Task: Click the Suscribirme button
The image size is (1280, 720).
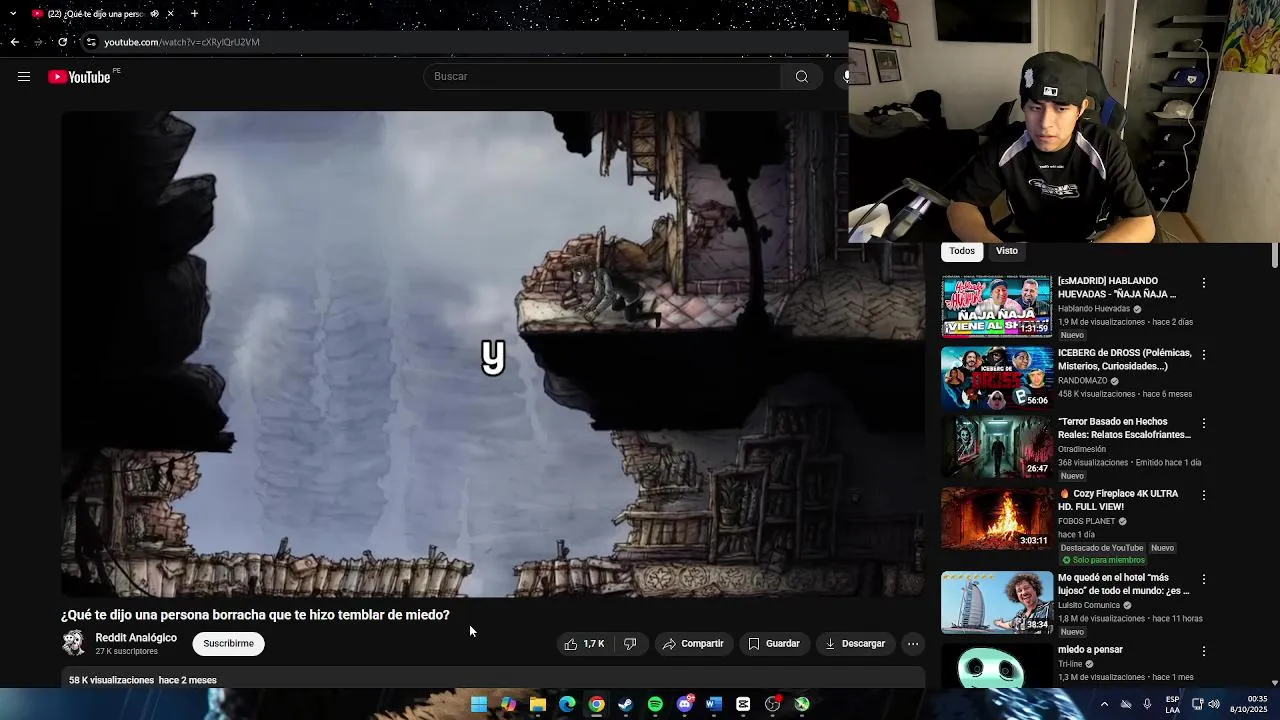Action: pyautogui.click(x=228, y=644)
